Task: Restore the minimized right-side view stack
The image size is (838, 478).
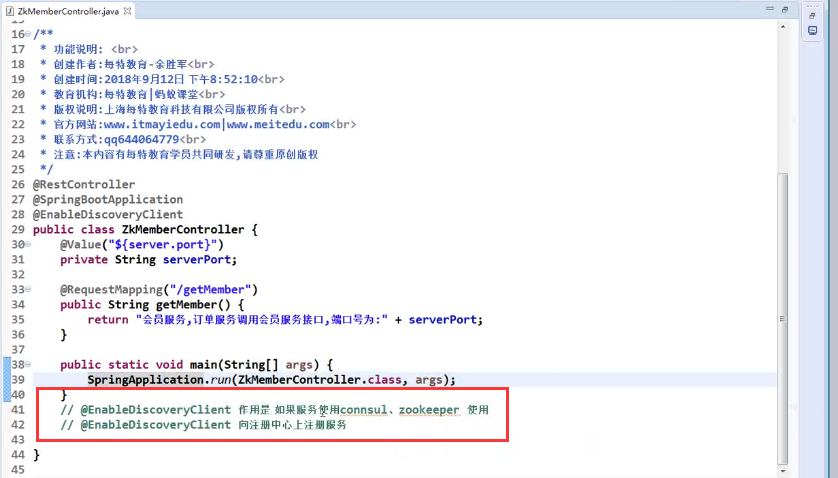Action: pyautogui.click(x=812, y=16)
